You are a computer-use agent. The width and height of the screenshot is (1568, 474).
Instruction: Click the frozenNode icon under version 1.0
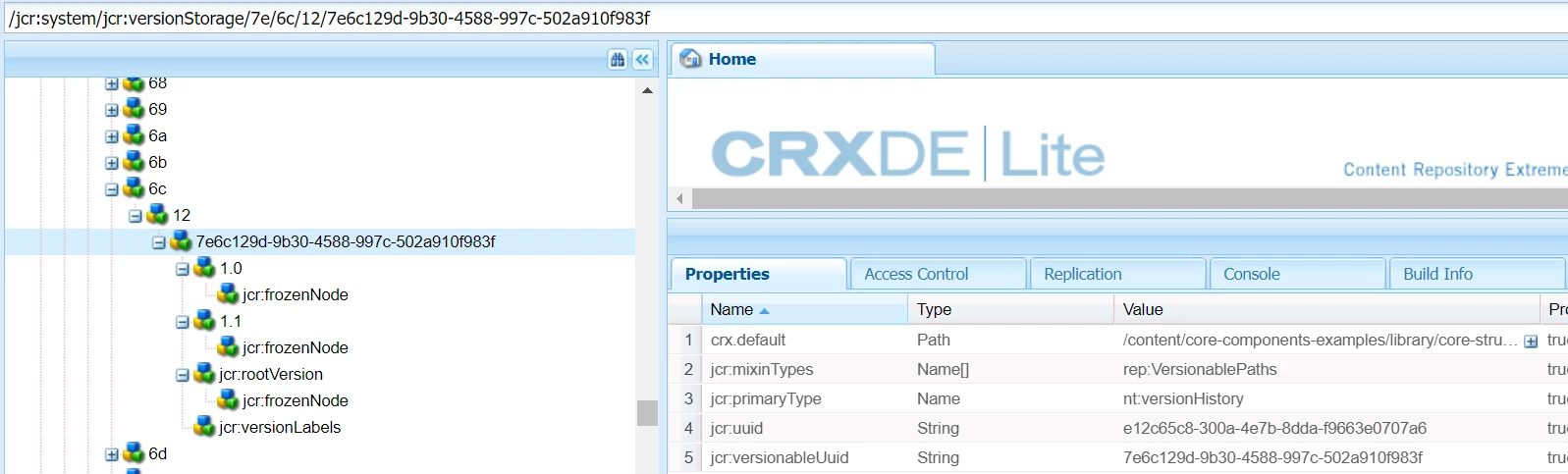[x=228, y=294]
